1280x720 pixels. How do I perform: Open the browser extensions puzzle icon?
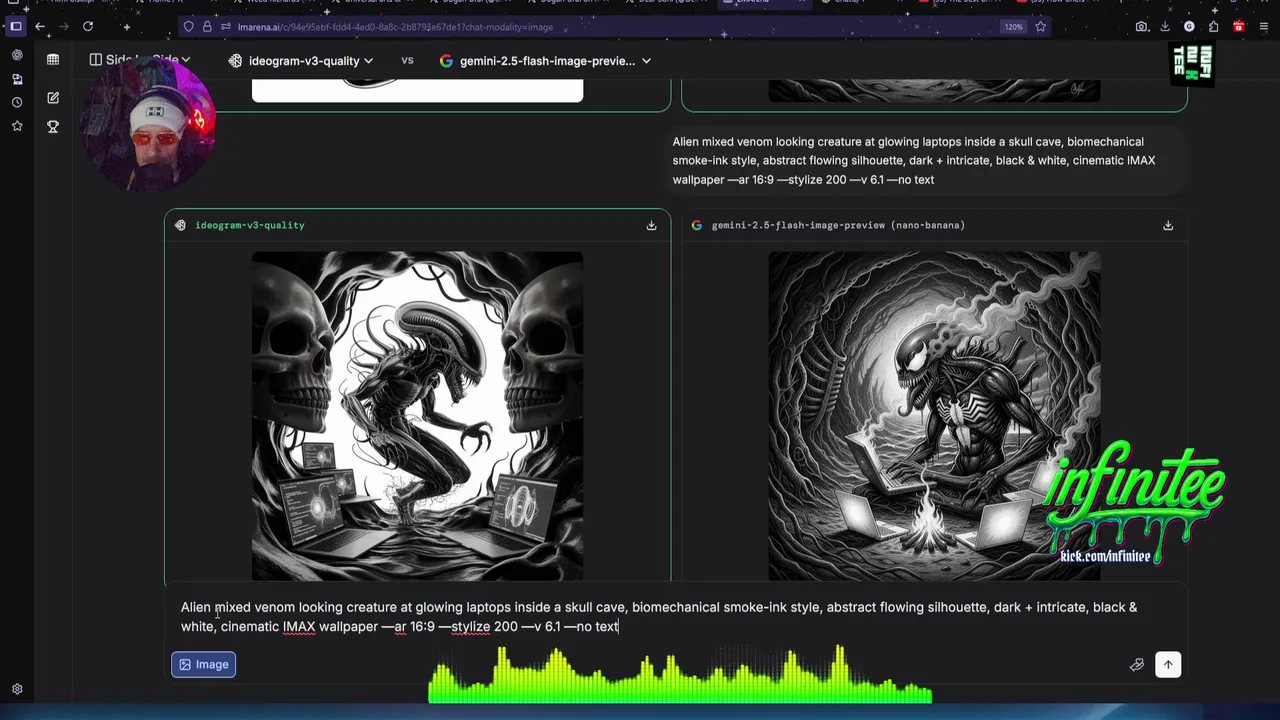click(1213, 27)
